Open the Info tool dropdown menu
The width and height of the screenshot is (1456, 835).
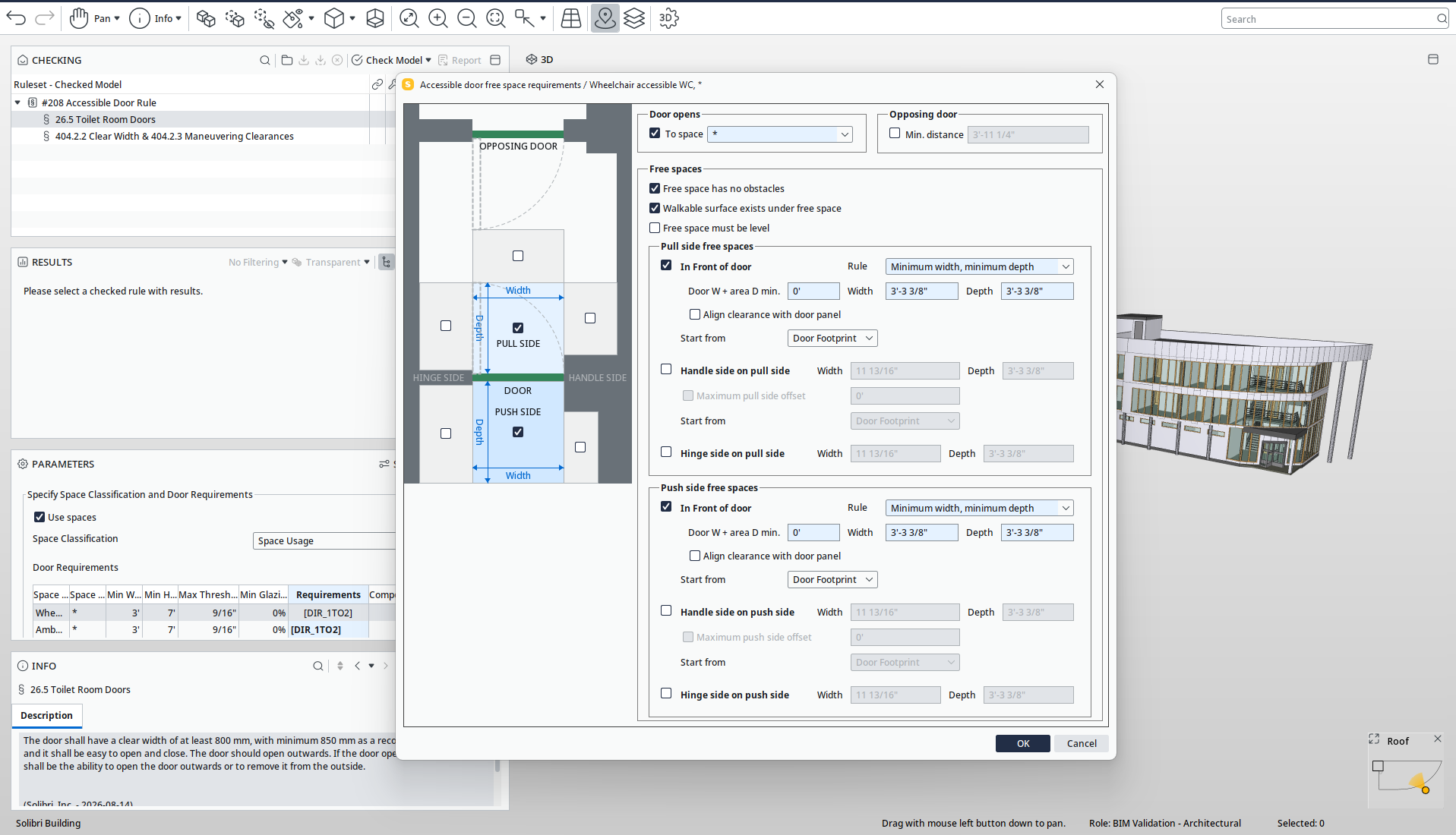point(178,18)
